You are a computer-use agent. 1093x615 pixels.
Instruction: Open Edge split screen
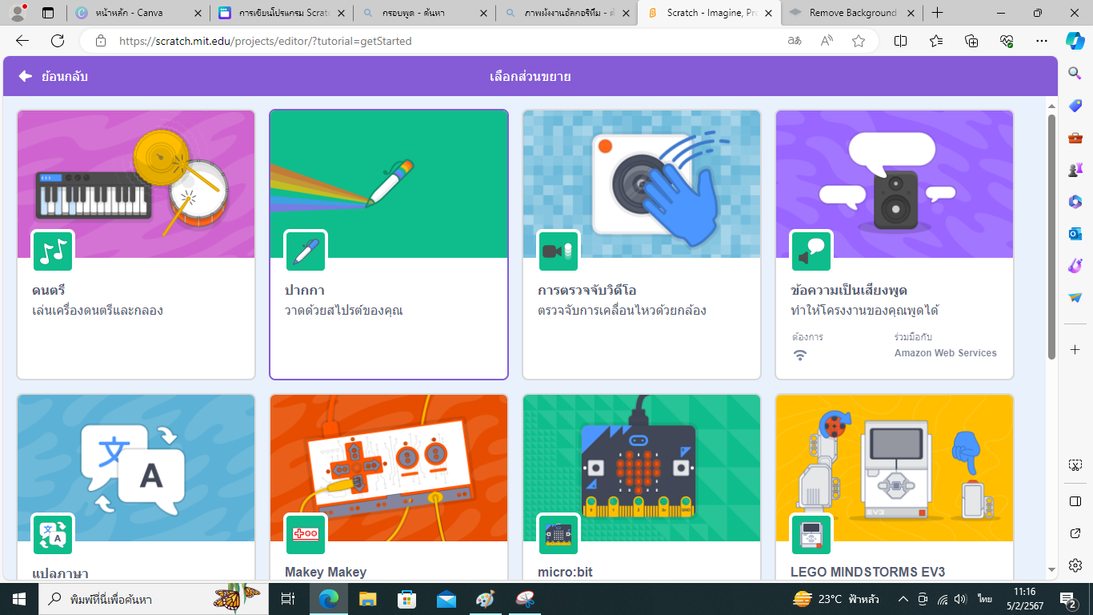pyautogui.click(x=901, y=41)
